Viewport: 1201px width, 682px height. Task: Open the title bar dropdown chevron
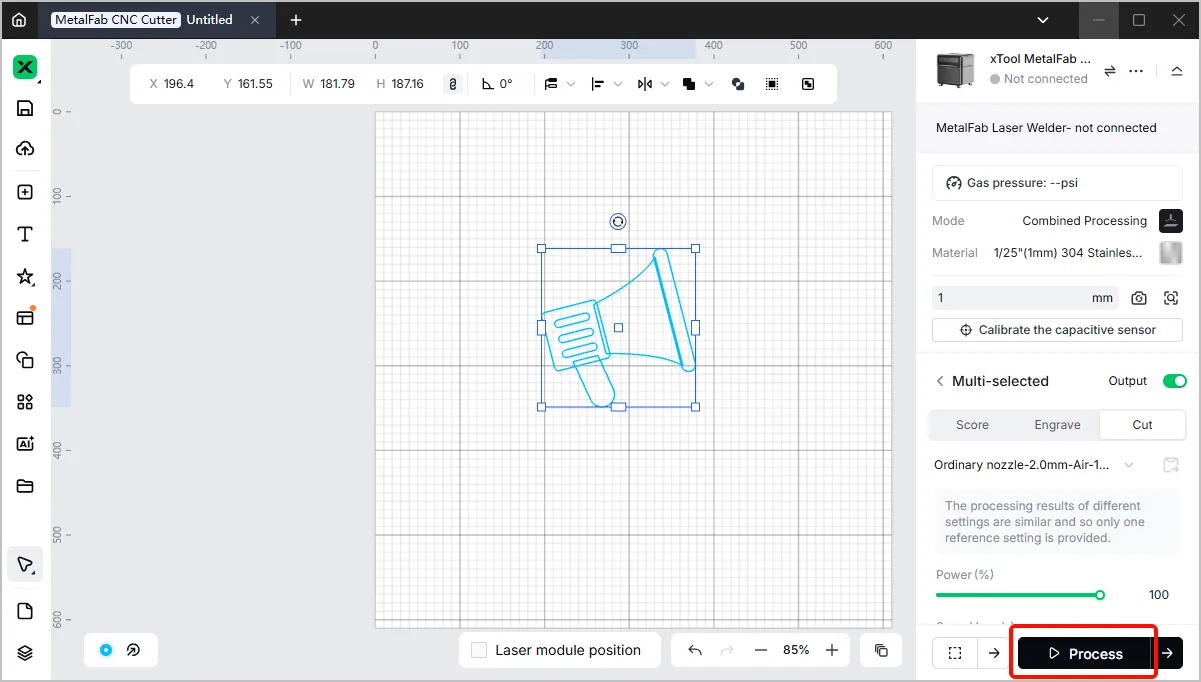[x=1044, y=19]
